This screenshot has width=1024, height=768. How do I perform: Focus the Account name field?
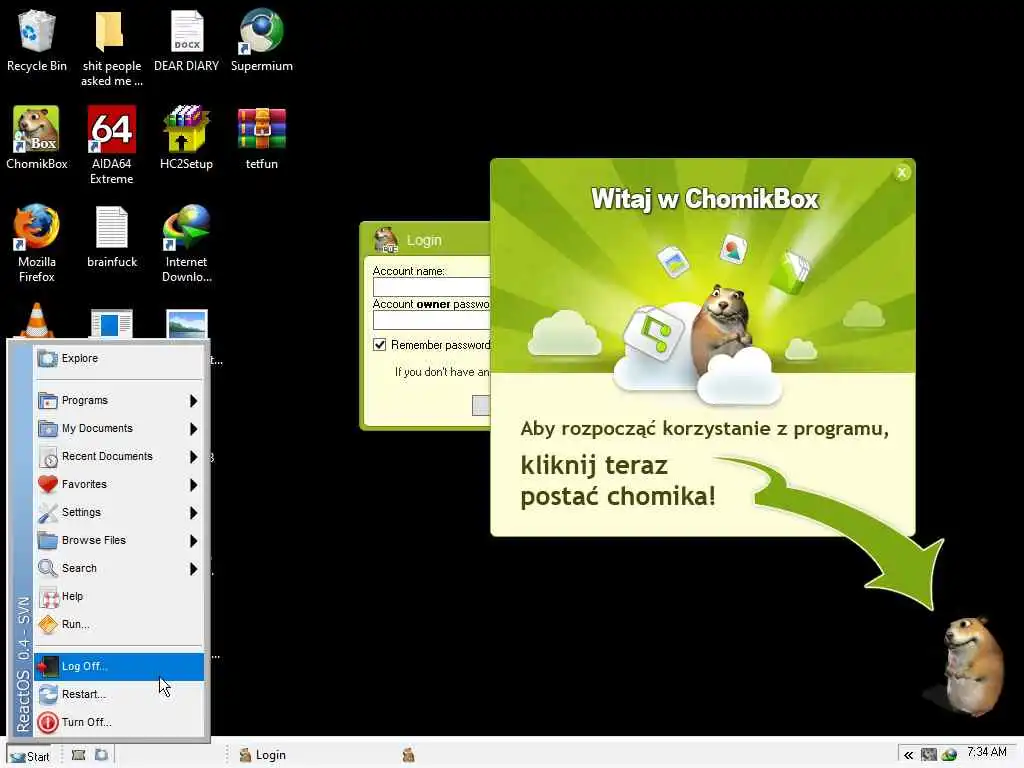431,287
